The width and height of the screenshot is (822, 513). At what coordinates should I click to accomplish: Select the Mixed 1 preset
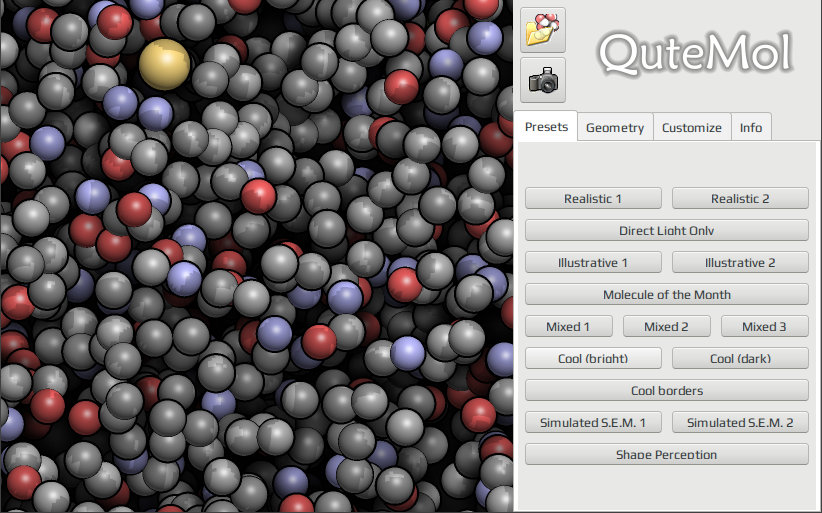[x=568, y=326]
